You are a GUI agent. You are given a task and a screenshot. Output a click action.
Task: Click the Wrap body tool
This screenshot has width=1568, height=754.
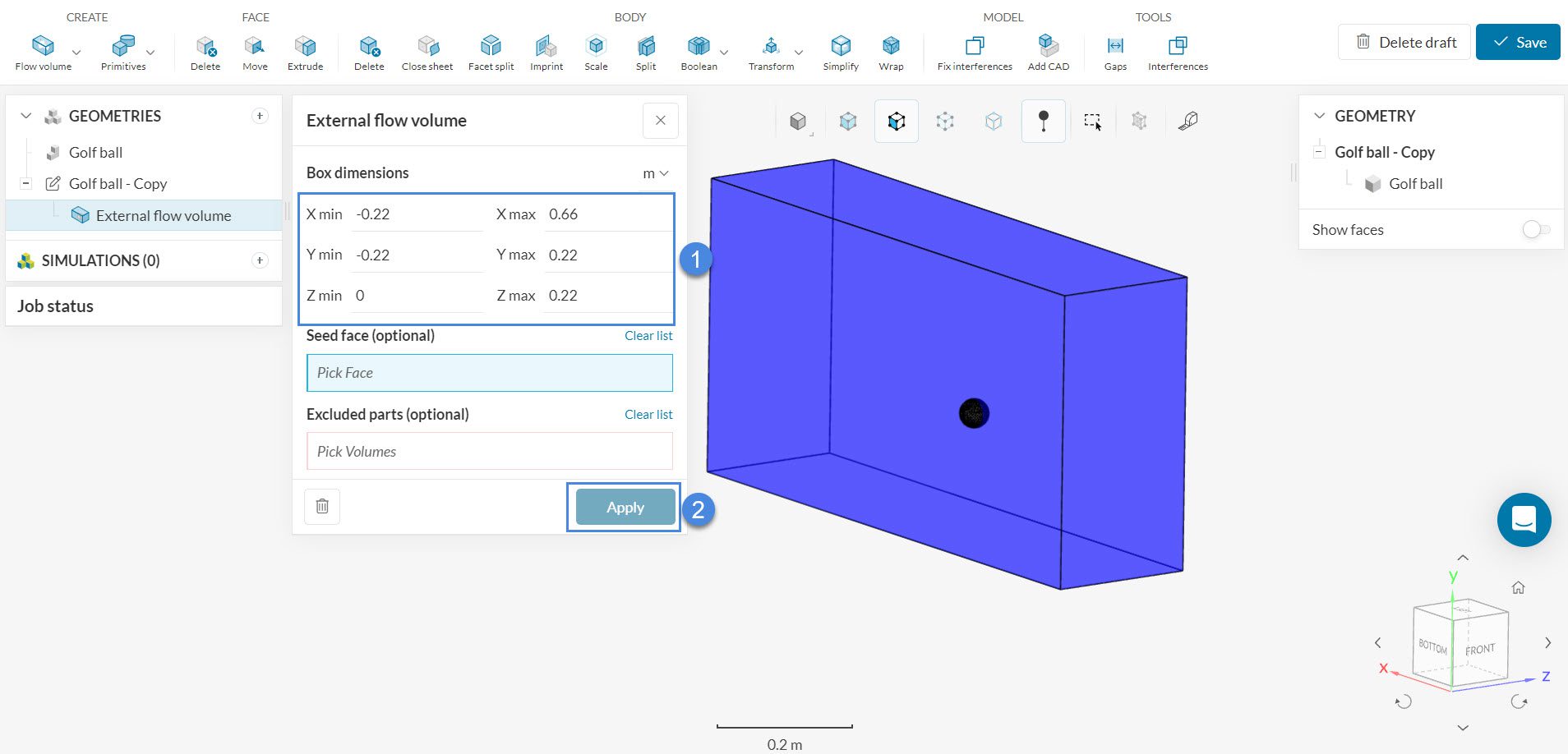(891, 53)
